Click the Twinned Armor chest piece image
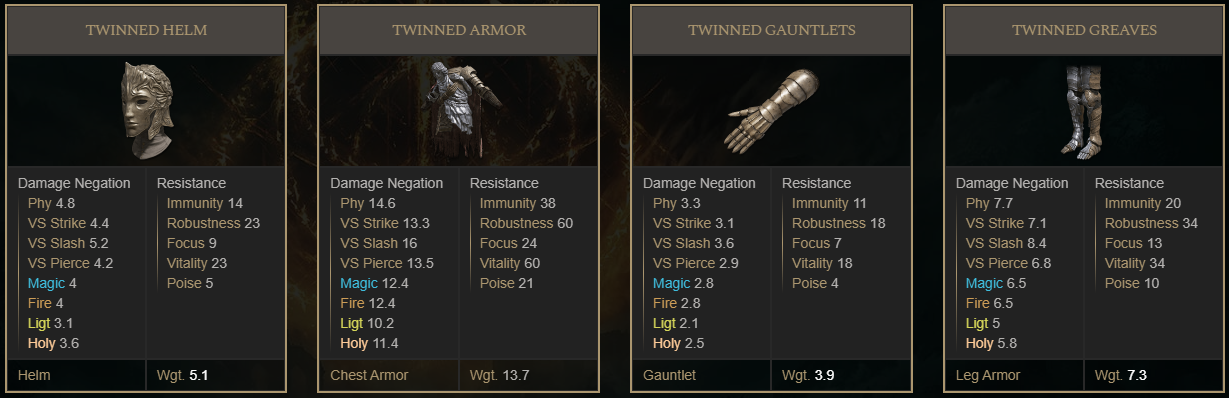 click(x=459, y=109)
